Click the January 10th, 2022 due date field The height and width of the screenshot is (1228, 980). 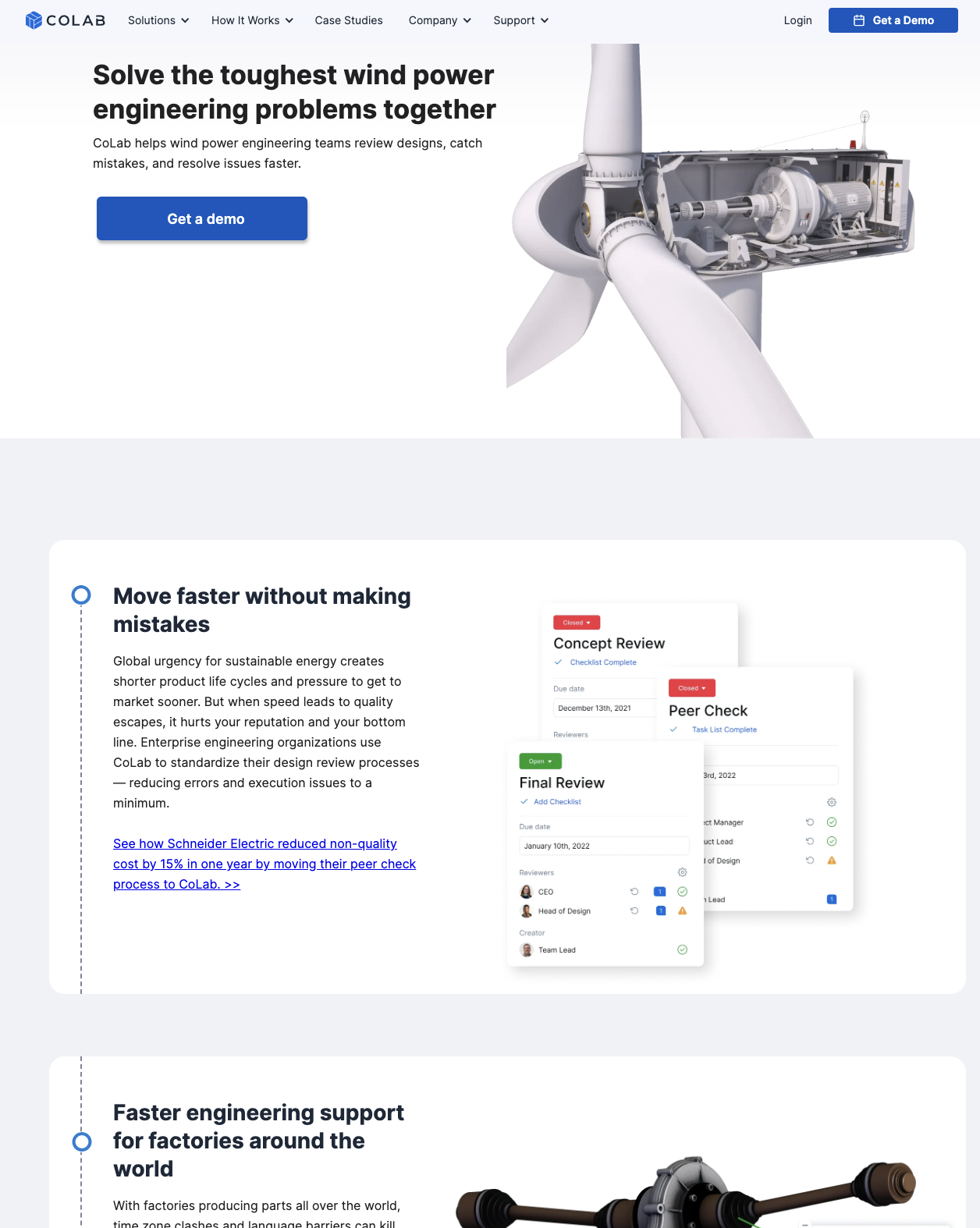click(604, 846)
